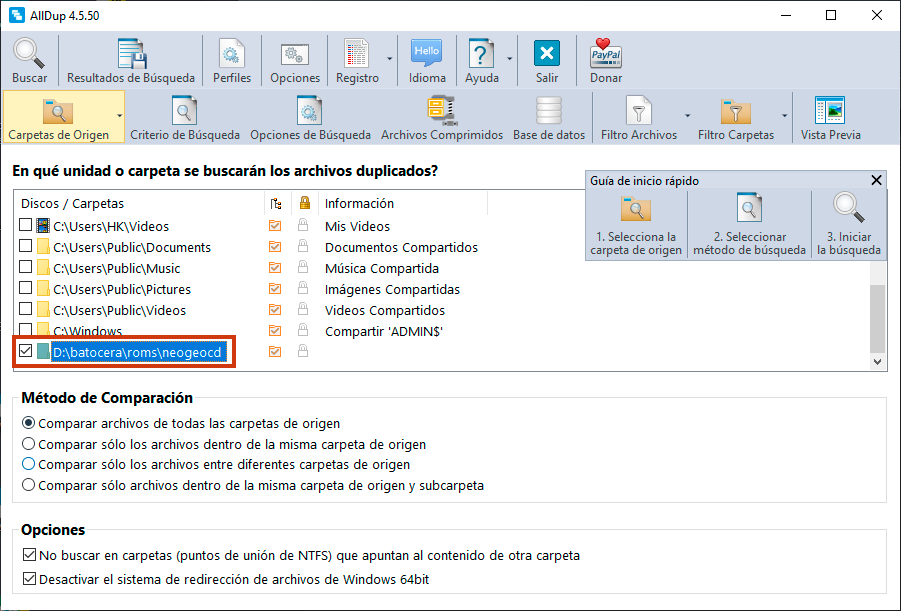Image resolution: width=901 pixels, height=611 pixels.
Task: Select D:\batocera\roms\neogeocd path entry
Action: tap(137, 352)
